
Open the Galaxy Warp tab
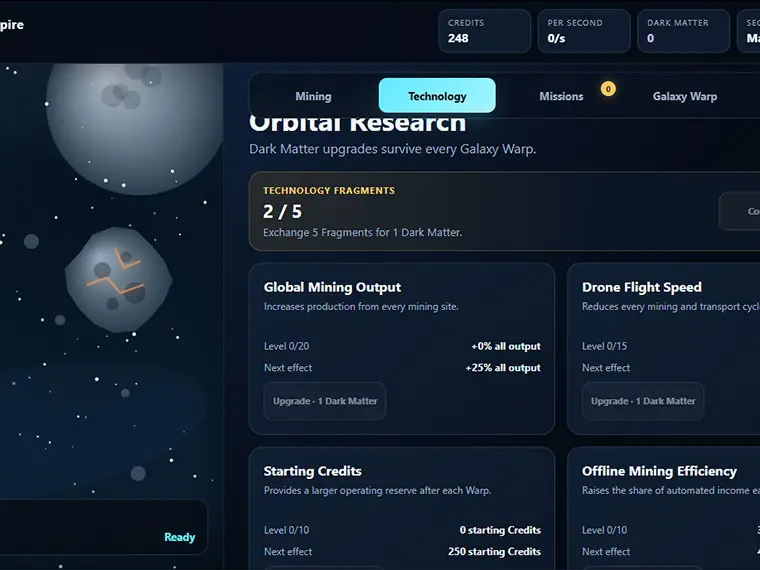684,96
